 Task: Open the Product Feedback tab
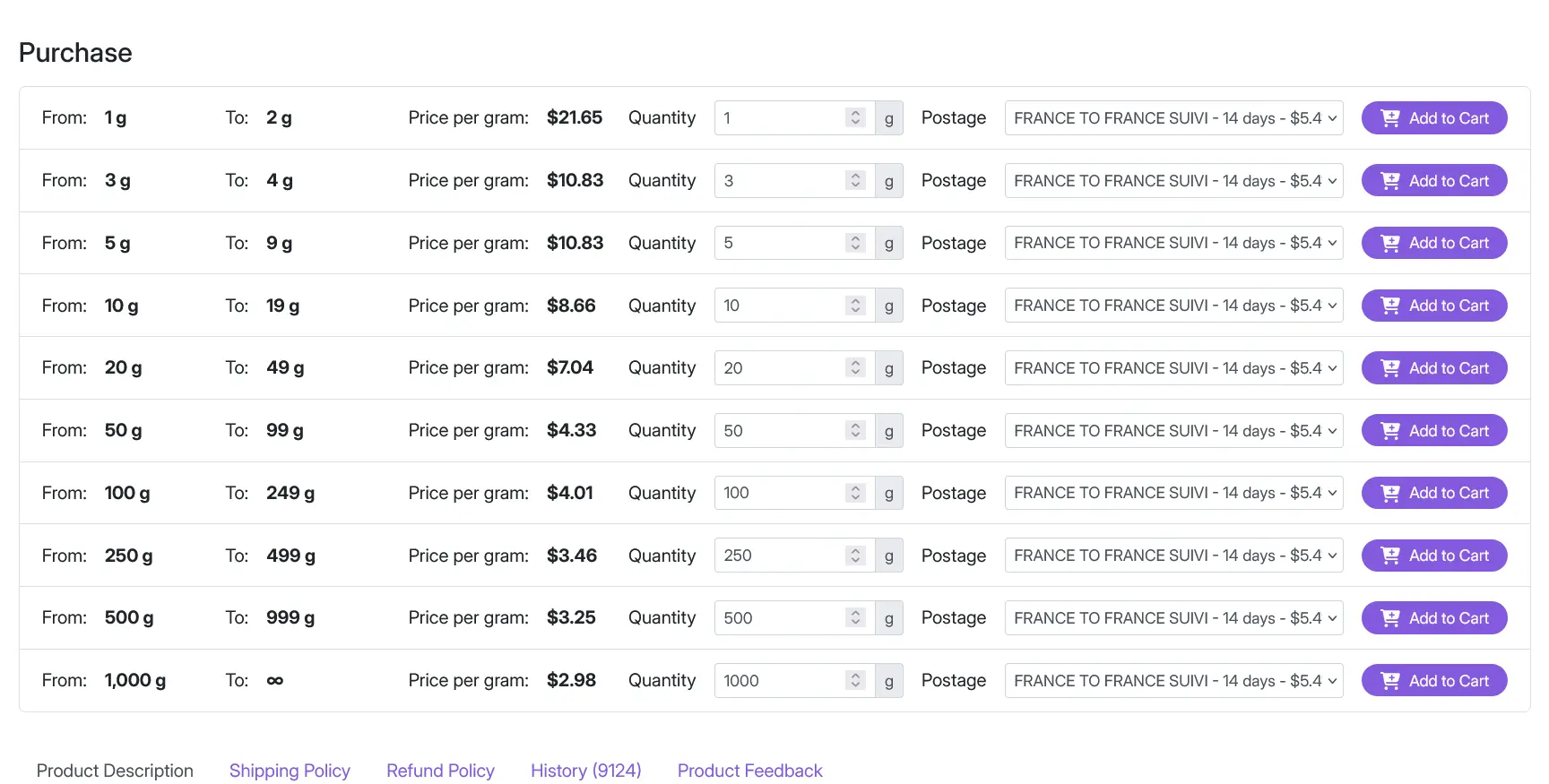point(749,771)
